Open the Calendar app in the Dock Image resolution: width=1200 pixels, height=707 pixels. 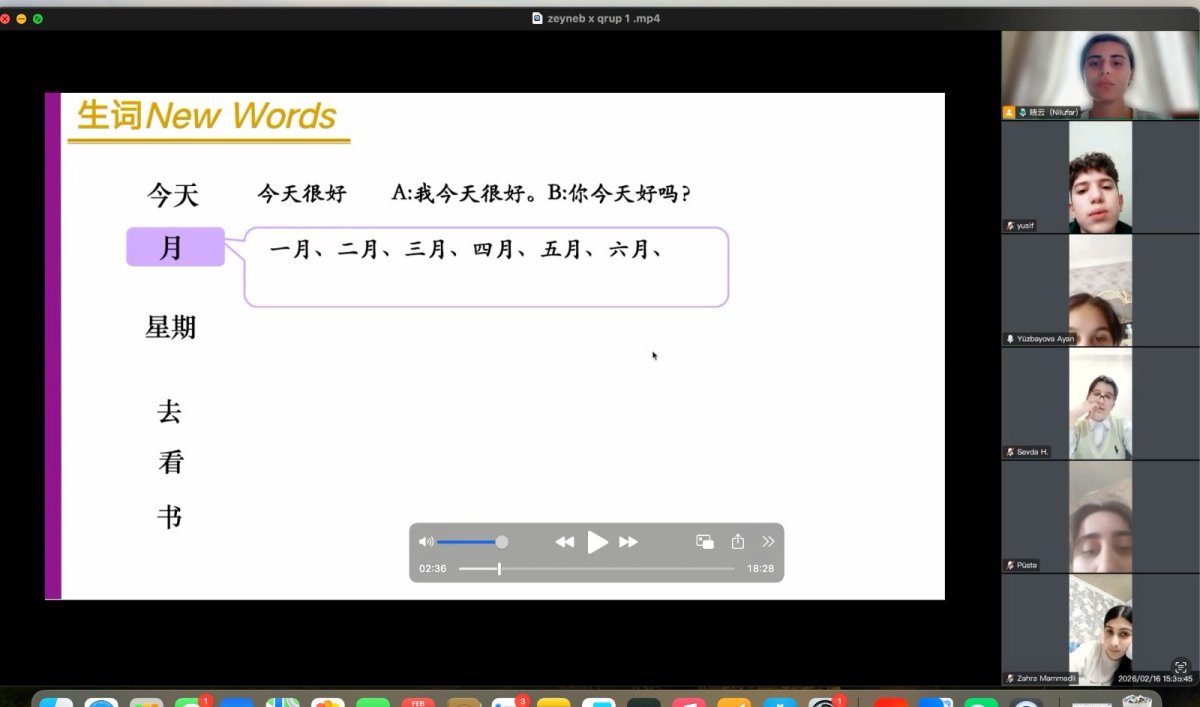(417, 701)
